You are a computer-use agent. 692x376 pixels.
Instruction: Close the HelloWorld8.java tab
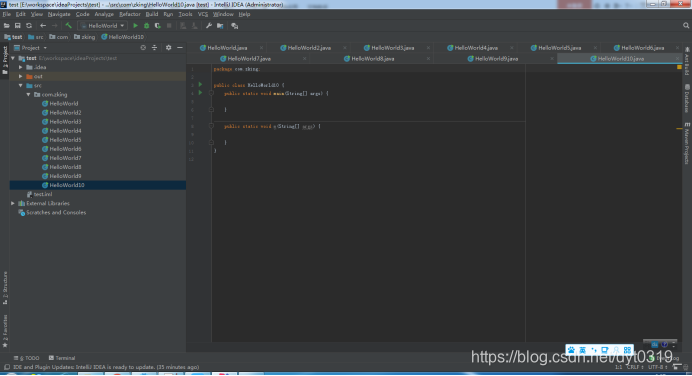pos(428,59)
